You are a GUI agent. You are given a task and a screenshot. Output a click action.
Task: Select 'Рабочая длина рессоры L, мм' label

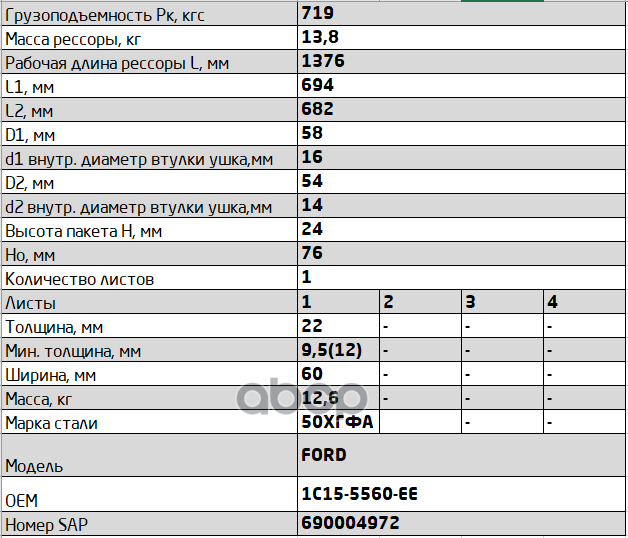[149, 62]
